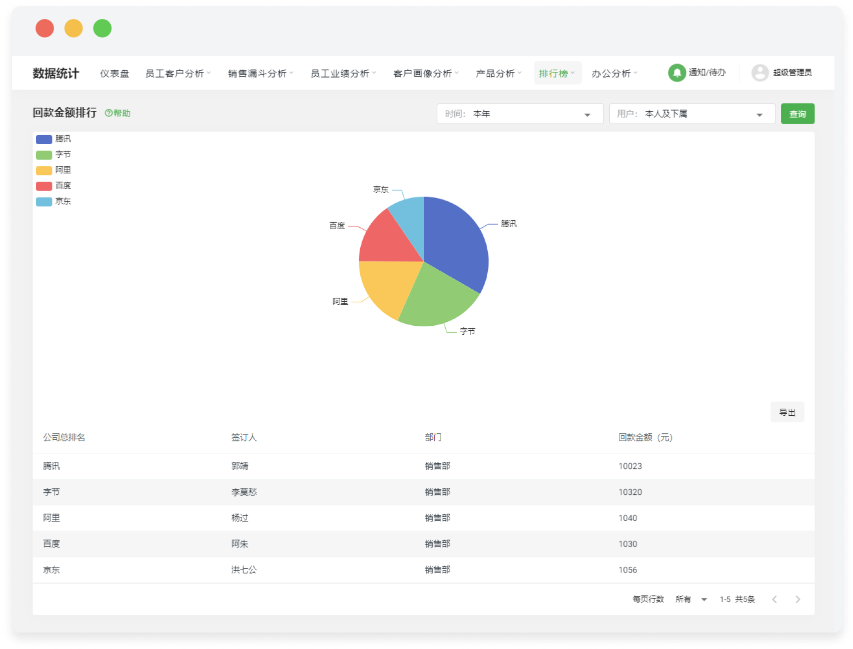Click amount value 1030
Screen dimensions: 853x649
pyautogui.click(x=628, y=543)
